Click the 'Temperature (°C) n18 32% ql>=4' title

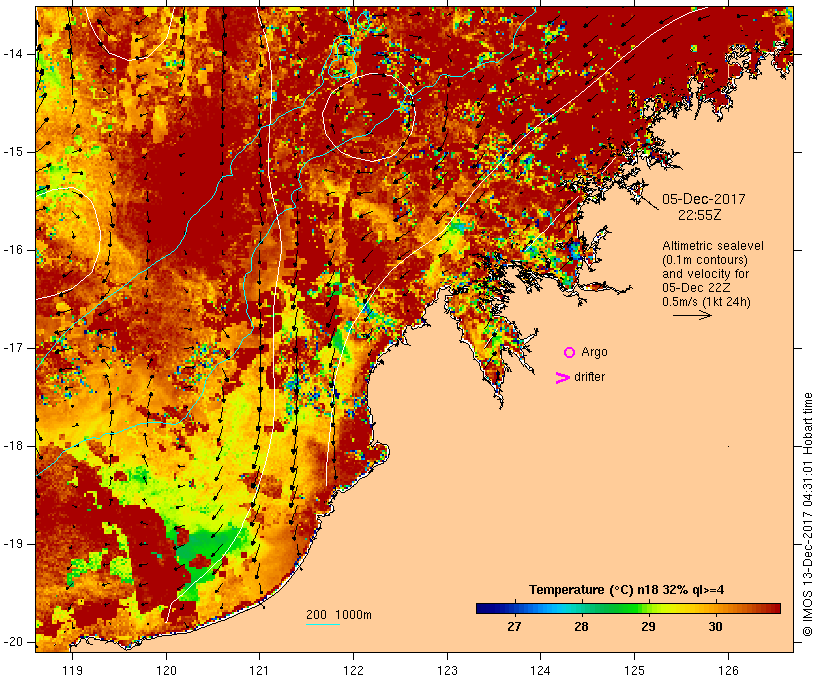pos(627,590)
